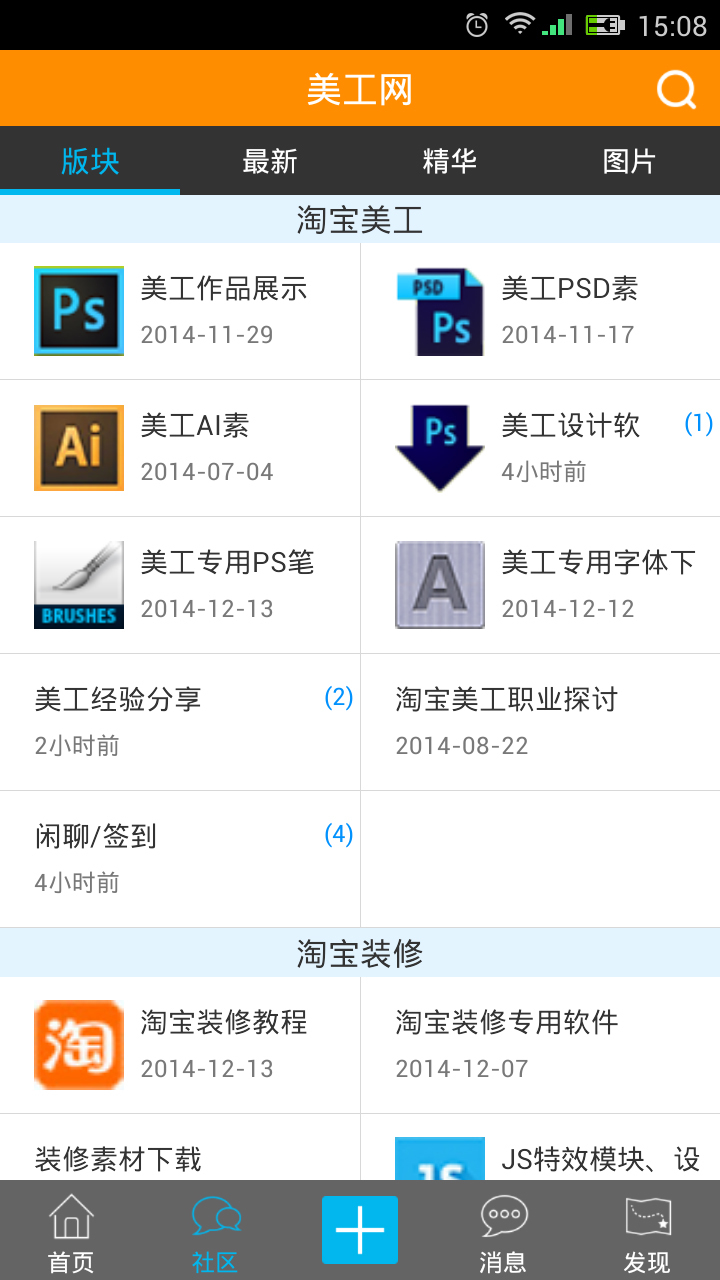Open the 美工设计软 board

[540, 448]
